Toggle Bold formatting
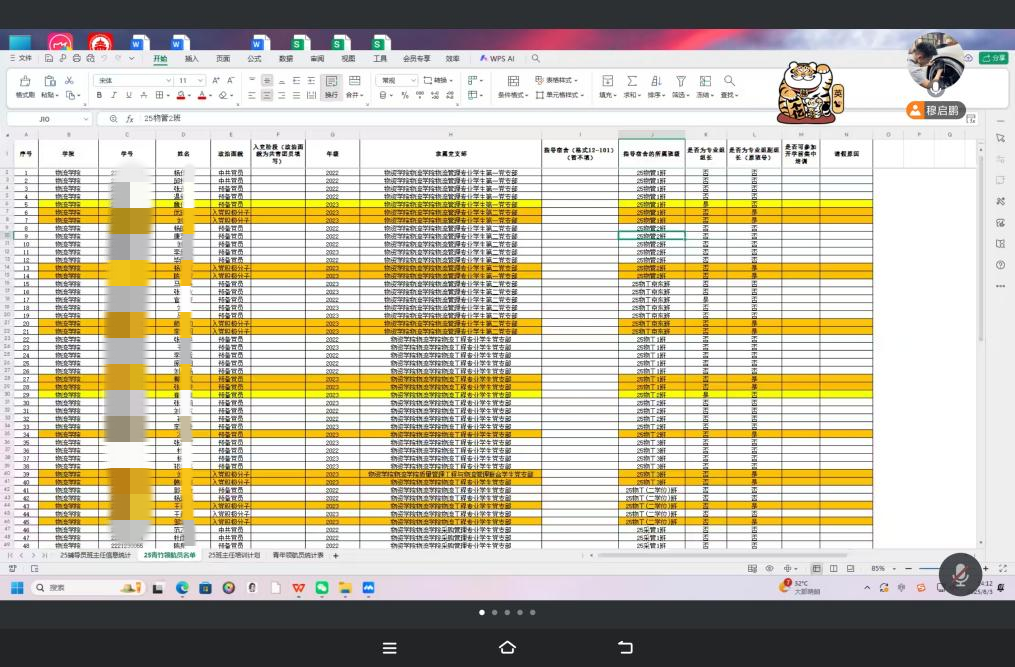Image resolution: width=1015 pixels, height=667 pixels. pos(99,95)
